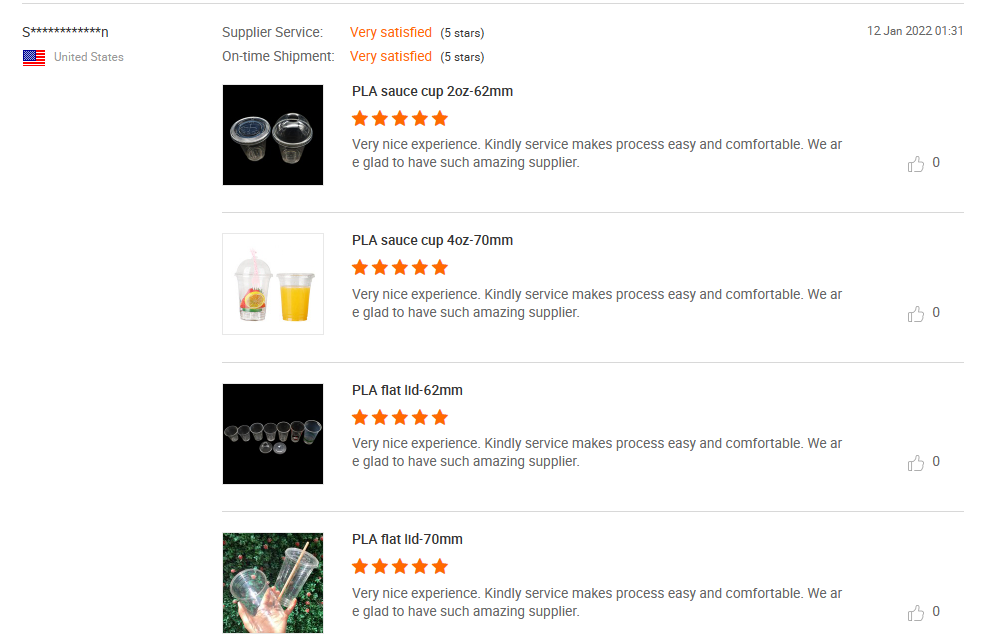The height and width of the screenshot is (639, 981).
Task: Select the On-time Shipment Very satisfied rating
Action: [x=390, y=56]
